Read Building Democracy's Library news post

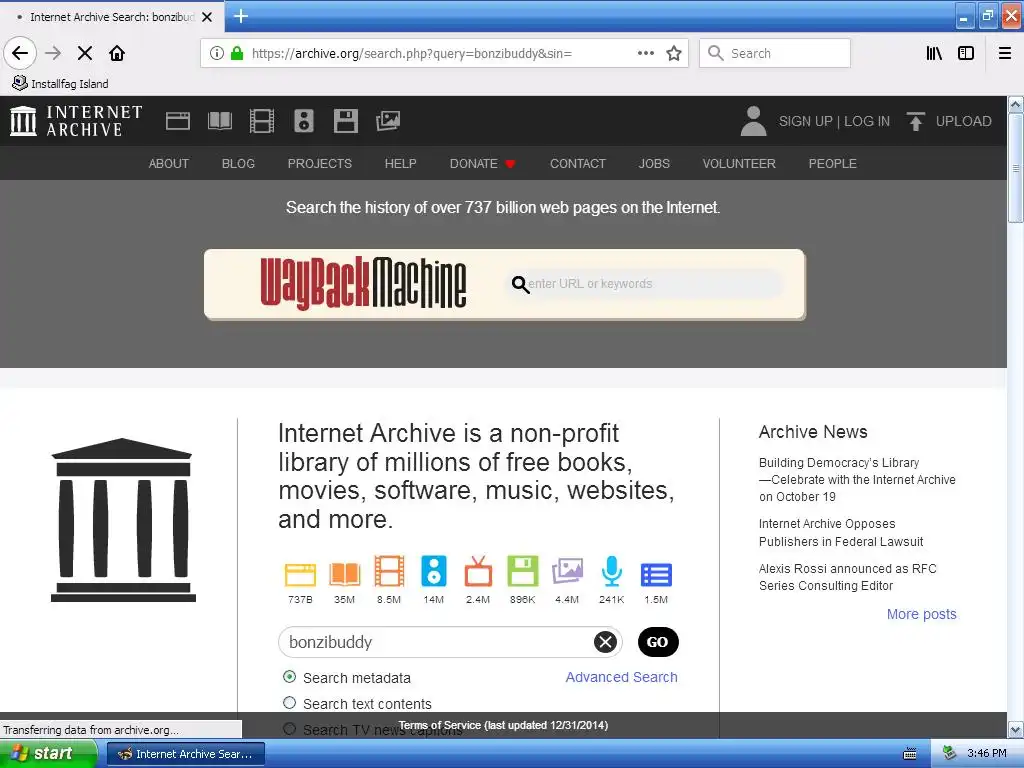(x=857, y=479)
